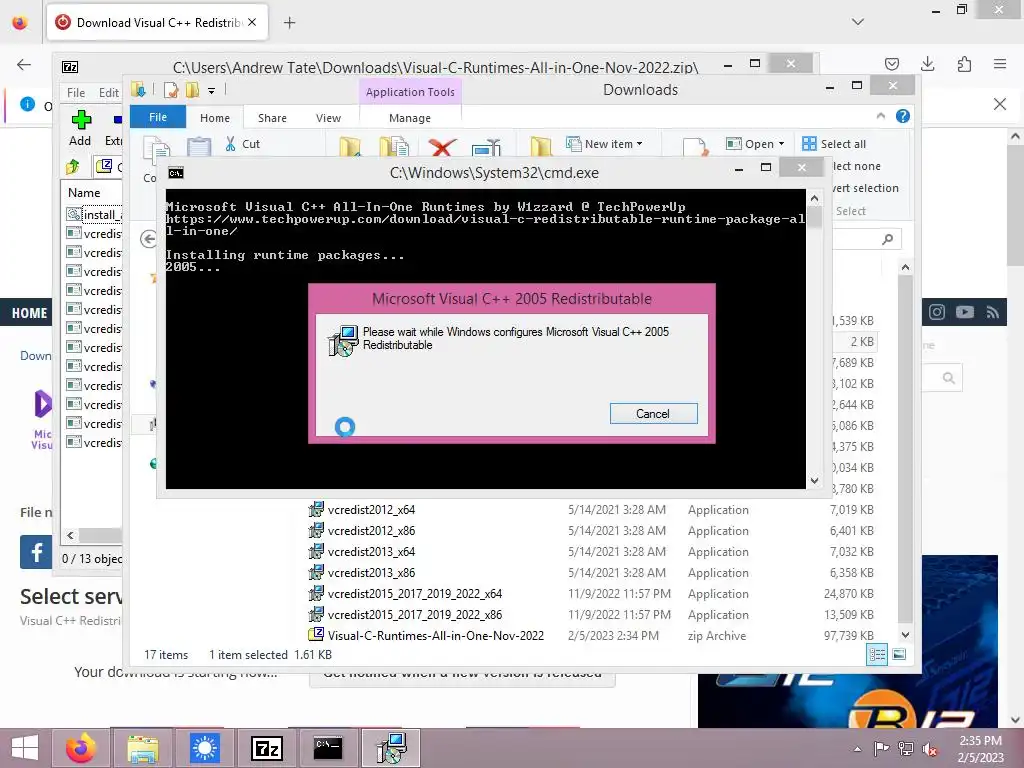Click the 7-Zip horizontal scrollbar left arrow
Screen dimensions: 1024x768
pos(70,536)
